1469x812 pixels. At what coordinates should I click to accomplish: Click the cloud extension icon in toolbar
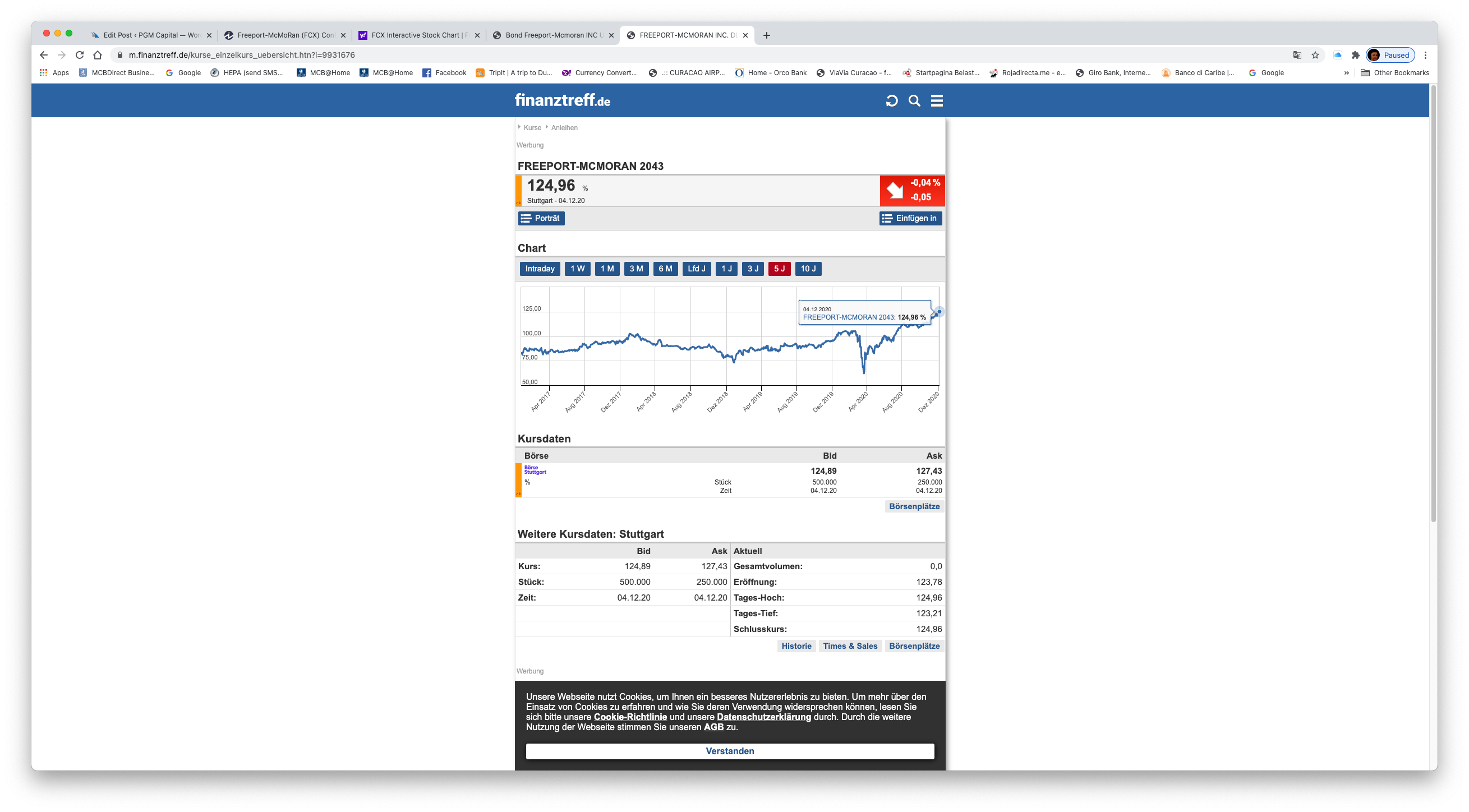(x=1337, y=56)
